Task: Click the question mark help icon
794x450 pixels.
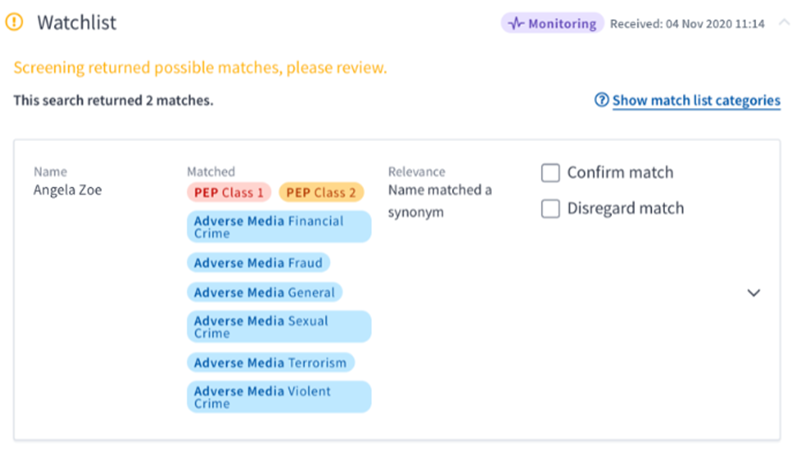Action: pos(601,100)
